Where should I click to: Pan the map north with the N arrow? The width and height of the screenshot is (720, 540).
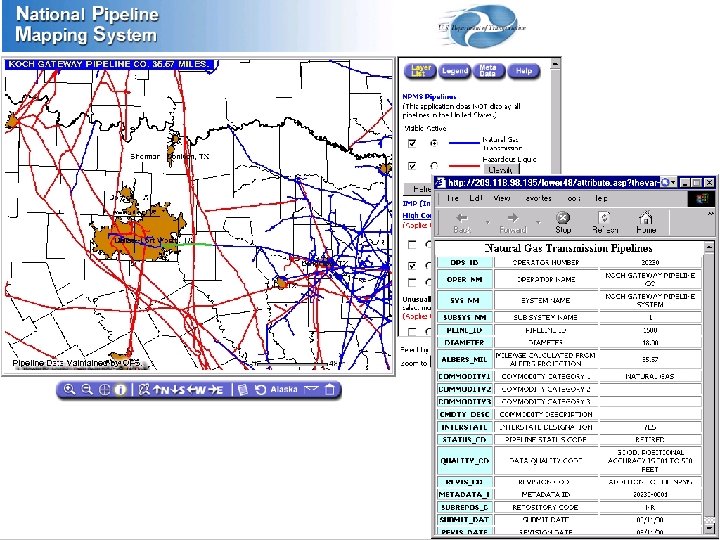(x=161, y=390)
